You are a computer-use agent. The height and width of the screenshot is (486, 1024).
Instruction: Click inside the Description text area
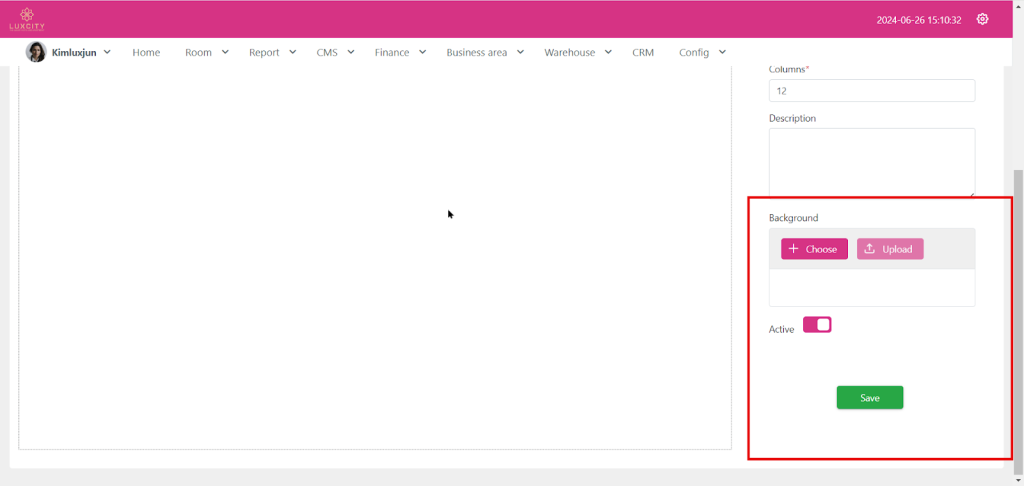coord(871,161)
